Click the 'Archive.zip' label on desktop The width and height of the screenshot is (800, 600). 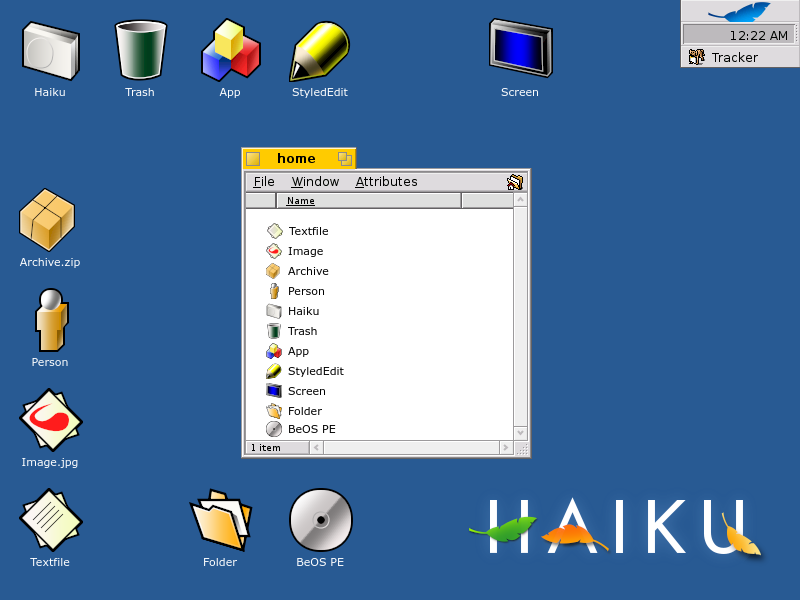(x=50, y=262)
